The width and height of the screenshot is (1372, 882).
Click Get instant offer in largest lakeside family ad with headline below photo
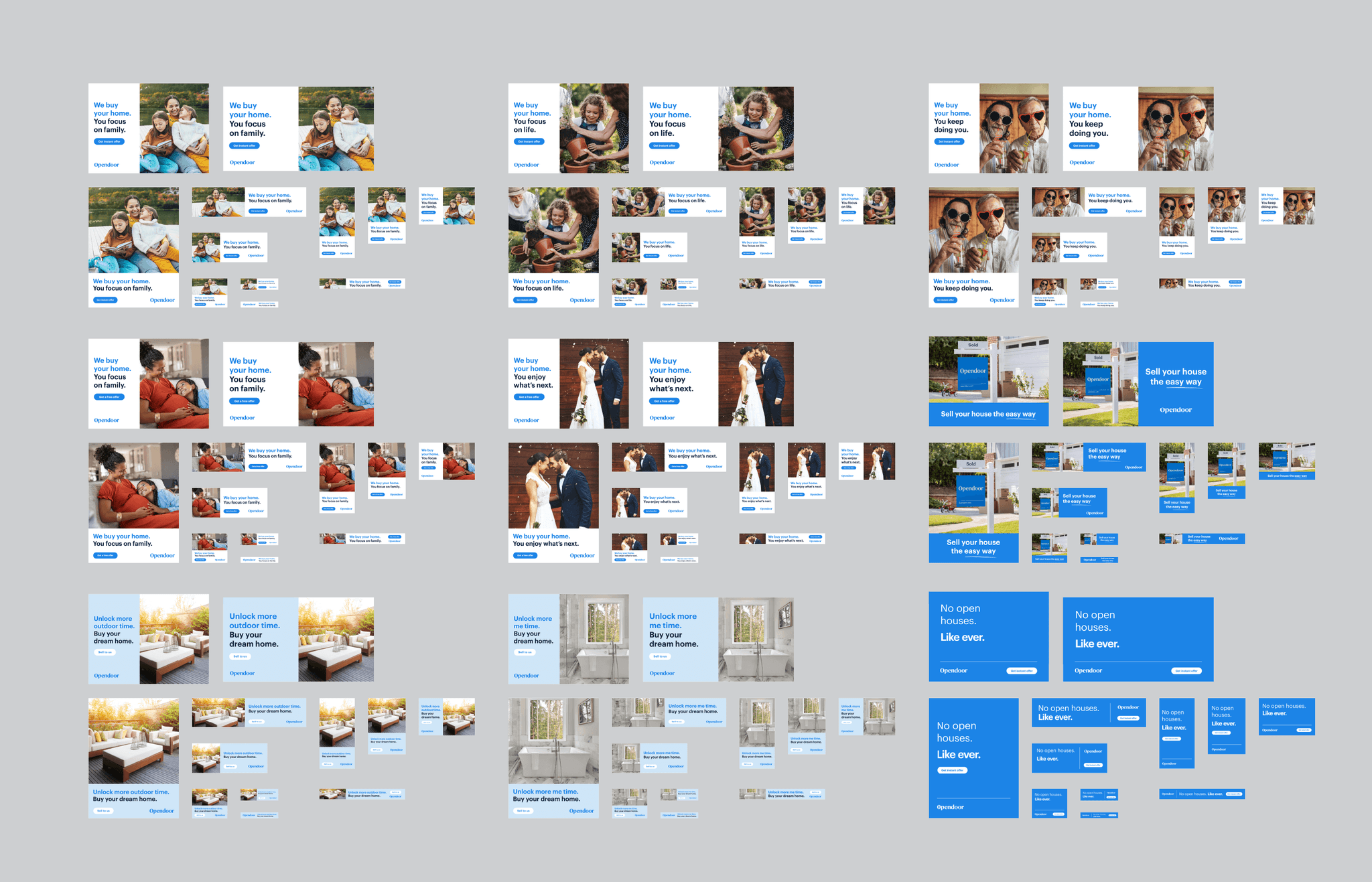pyautogui.click(x=105, y=300)
